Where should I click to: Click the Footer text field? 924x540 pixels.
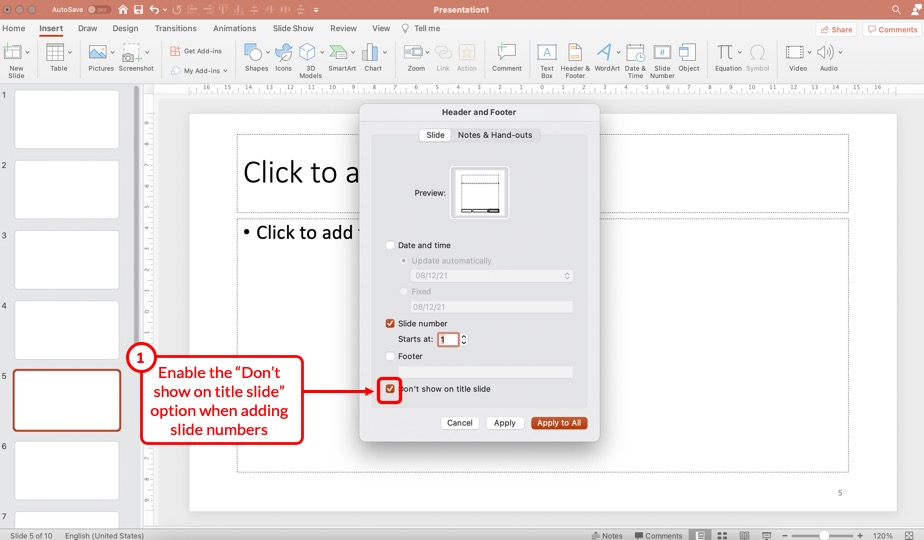[x=486, y=372]
